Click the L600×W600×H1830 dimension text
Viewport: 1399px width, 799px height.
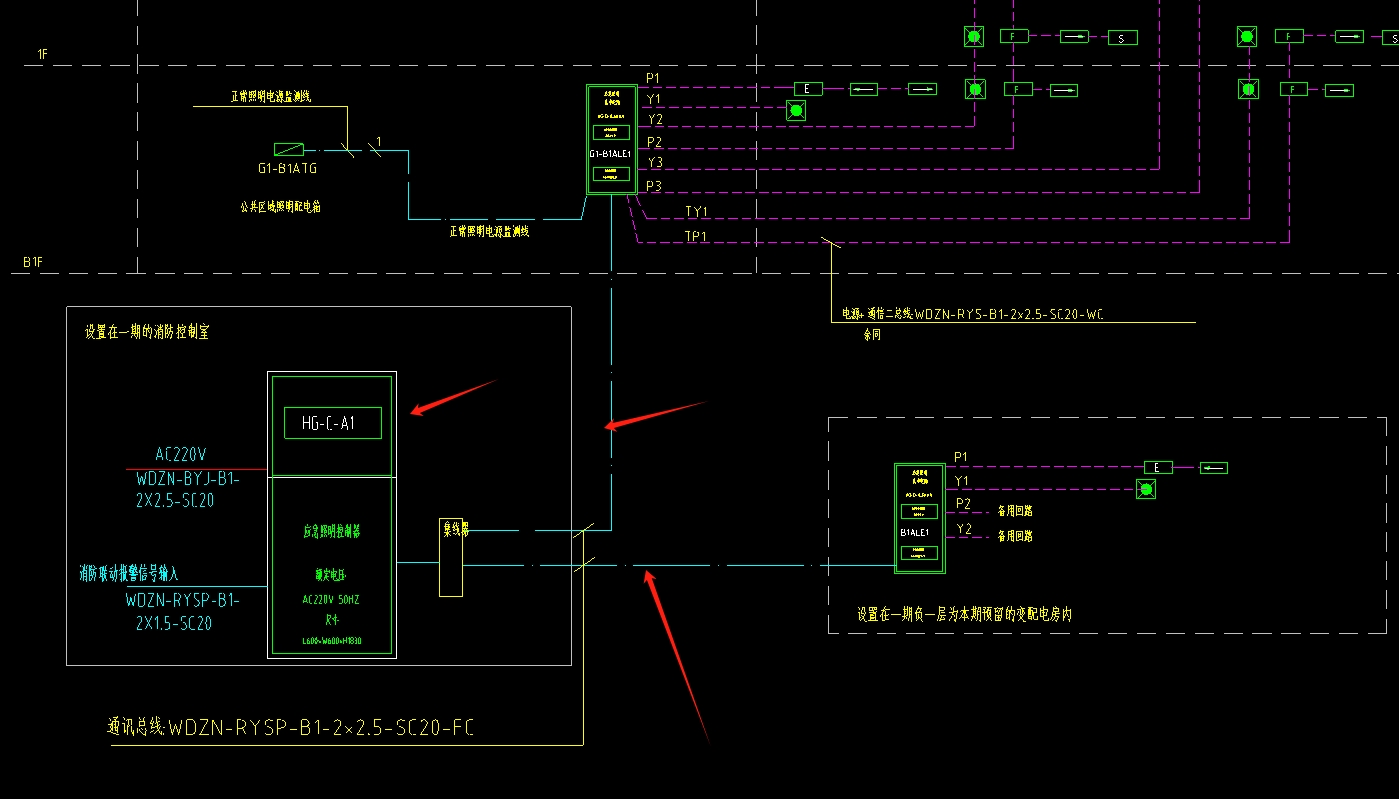332,642
